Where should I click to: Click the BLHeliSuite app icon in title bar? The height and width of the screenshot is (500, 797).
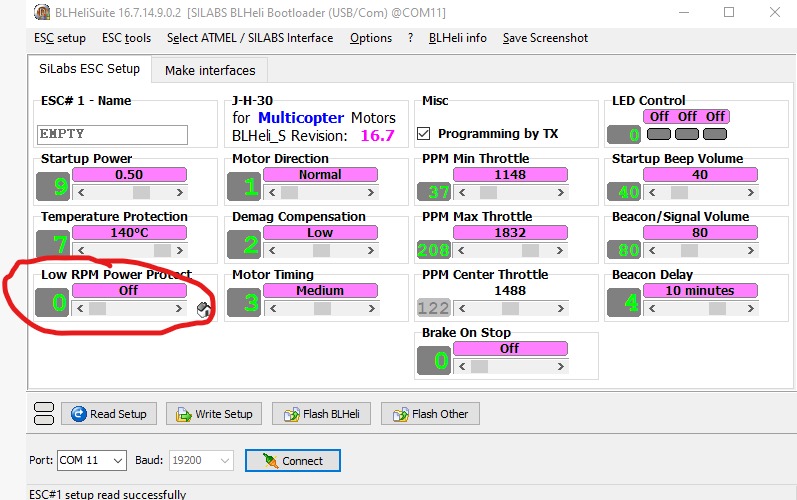click(x=42, y=12)
